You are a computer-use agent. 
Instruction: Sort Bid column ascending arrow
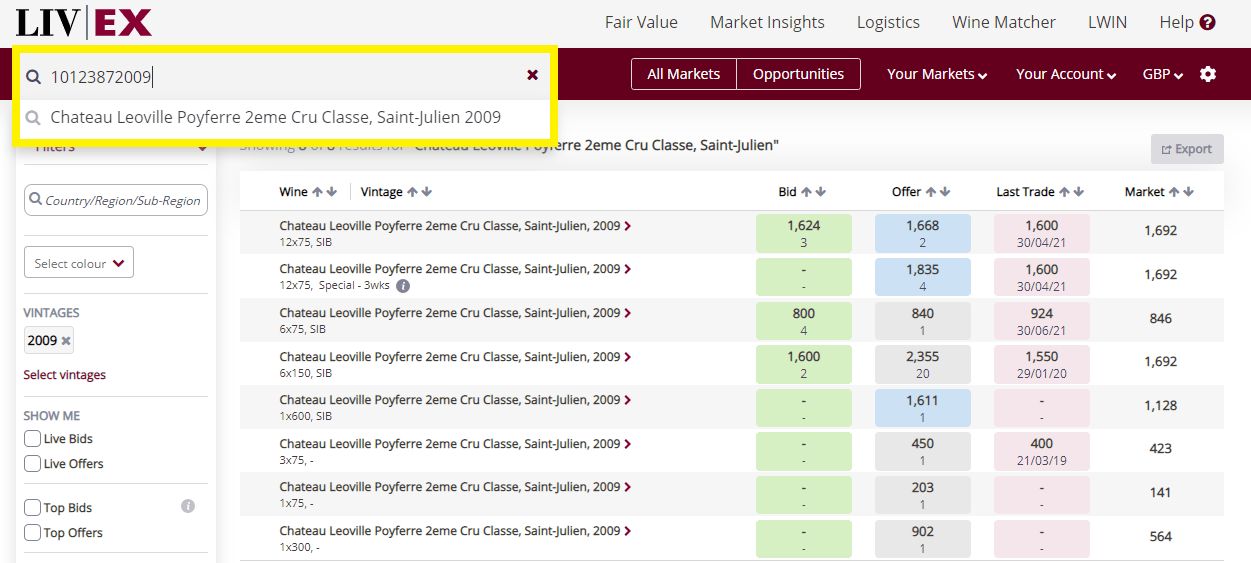[806, 192]
